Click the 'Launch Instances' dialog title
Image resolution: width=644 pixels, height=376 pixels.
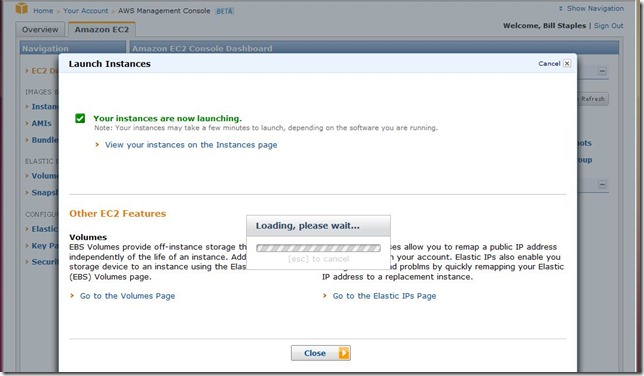[x=110, y=64]
